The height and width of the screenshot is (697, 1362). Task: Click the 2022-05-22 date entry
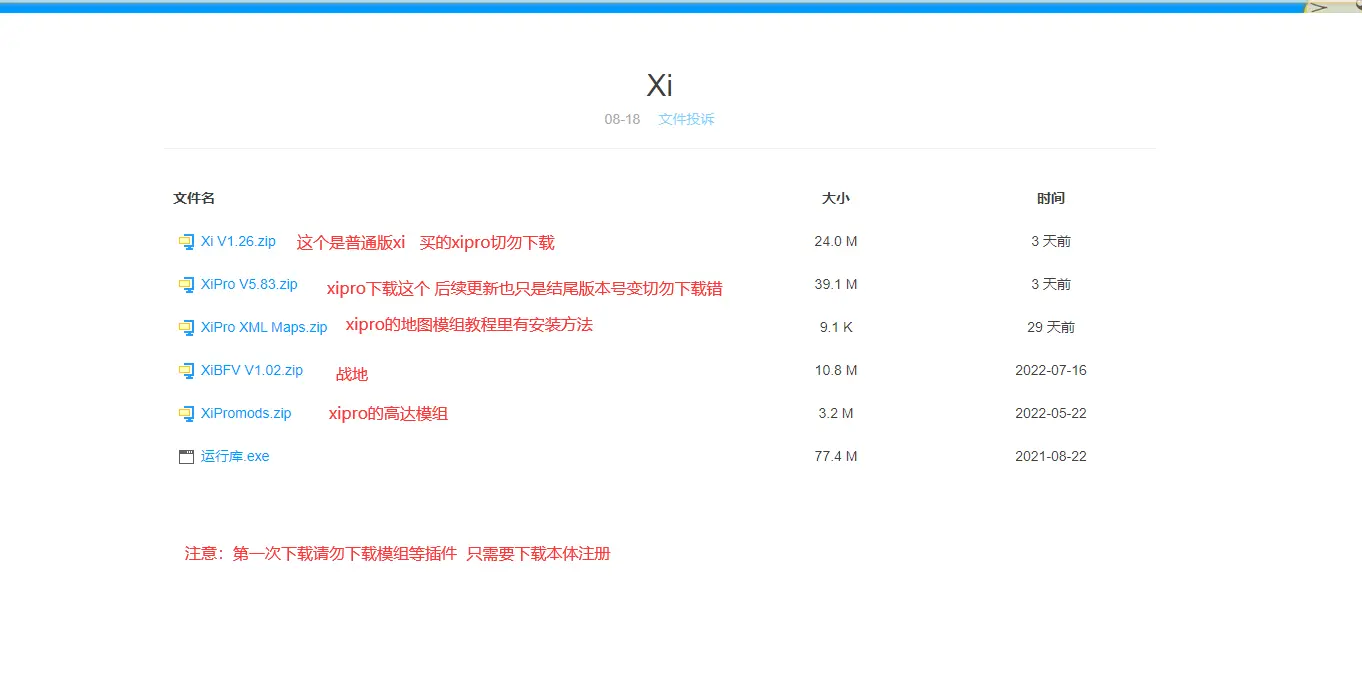click(x=1051, y=413)
